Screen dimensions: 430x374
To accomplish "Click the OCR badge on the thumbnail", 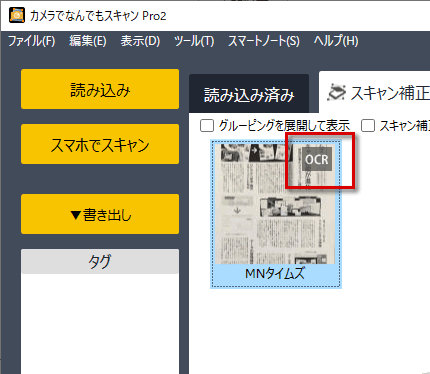I will [x=316, y=159].
